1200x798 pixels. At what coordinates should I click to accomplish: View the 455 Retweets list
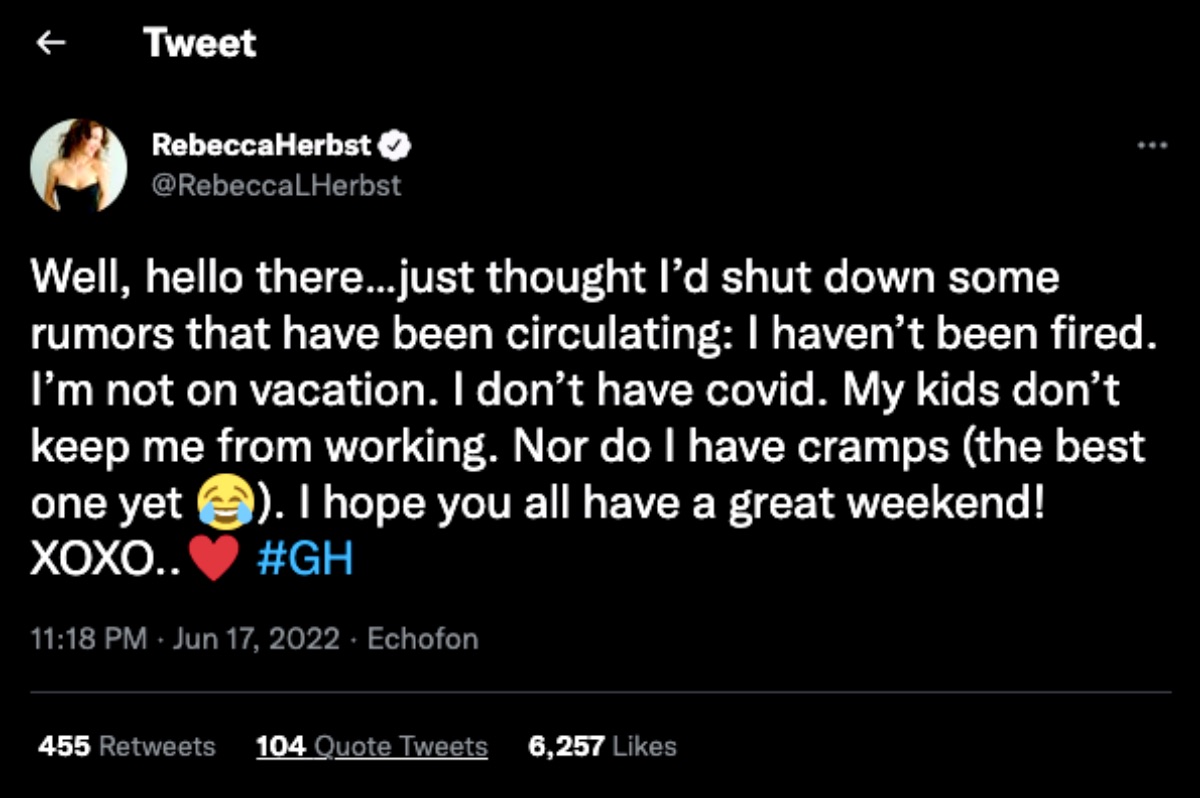[126, 746]
